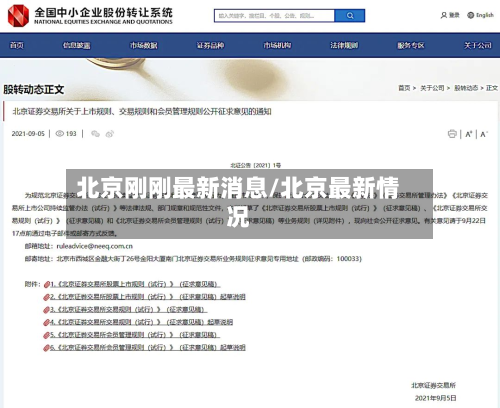The height and width of the screenshot is (408, 500).
Task: Click the 股转动态正文 section heading
Action: coord(34,89)
